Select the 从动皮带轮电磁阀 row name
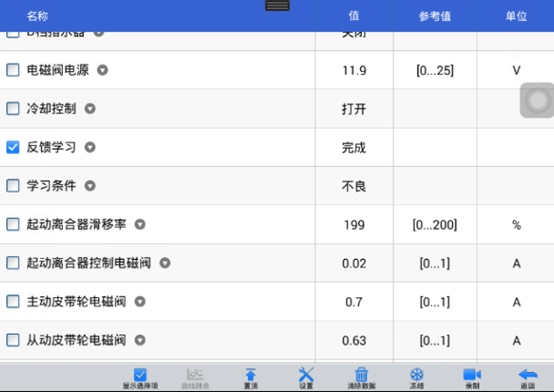The width and height of the screenshot is (554, 392). (77, 340)
